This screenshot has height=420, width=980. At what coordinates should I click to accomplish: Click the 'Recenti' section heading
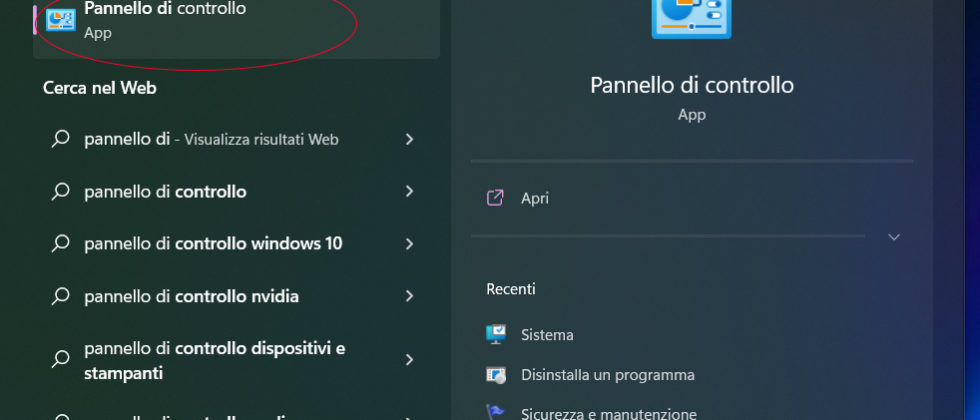[x=511, y=289]
